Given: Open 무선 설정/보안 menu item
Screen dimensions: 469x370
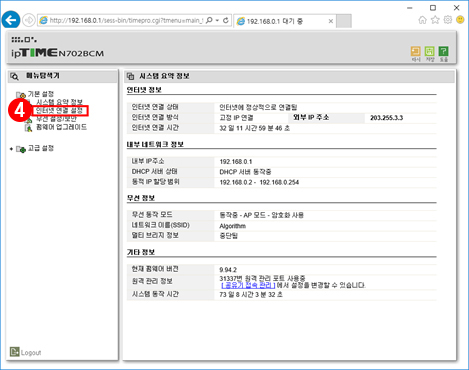Looking at the screenshot, I should click(56, 119).
